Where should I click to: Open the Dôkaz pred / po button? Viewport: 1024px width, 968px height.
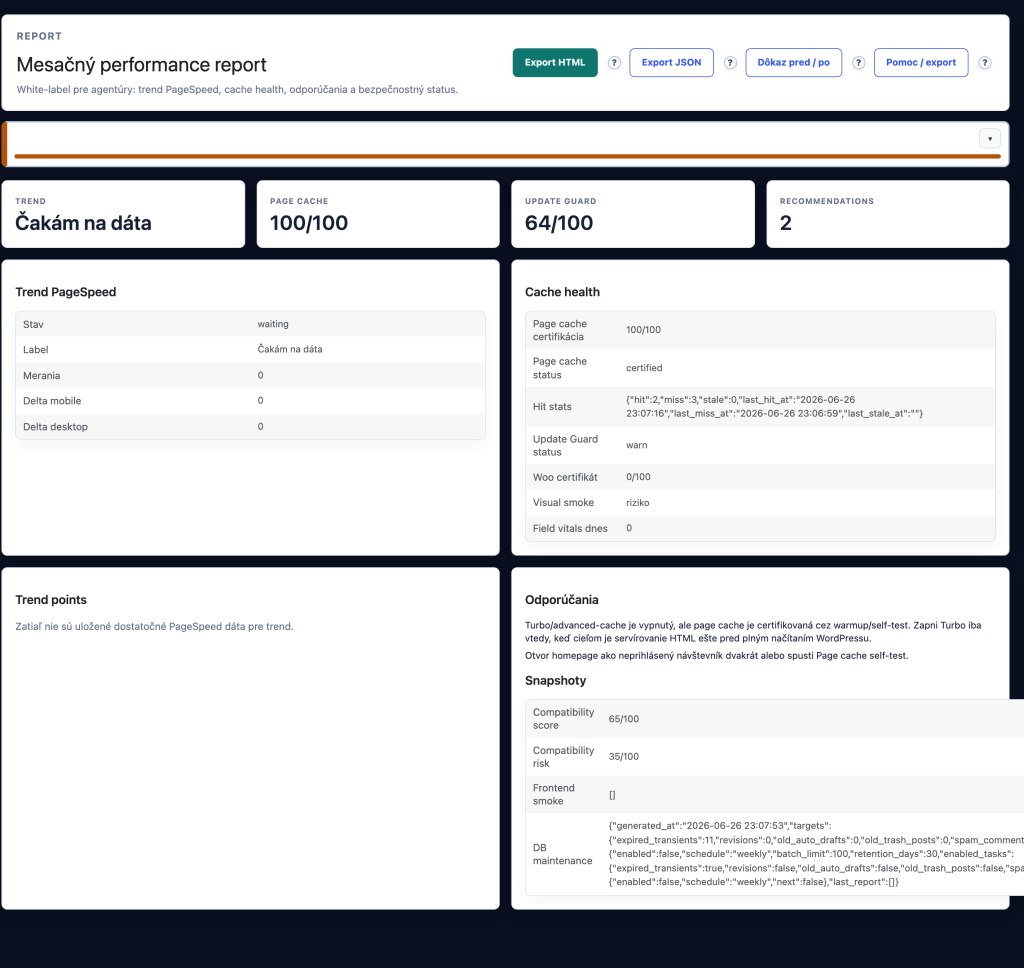click(x=793, y=63)
